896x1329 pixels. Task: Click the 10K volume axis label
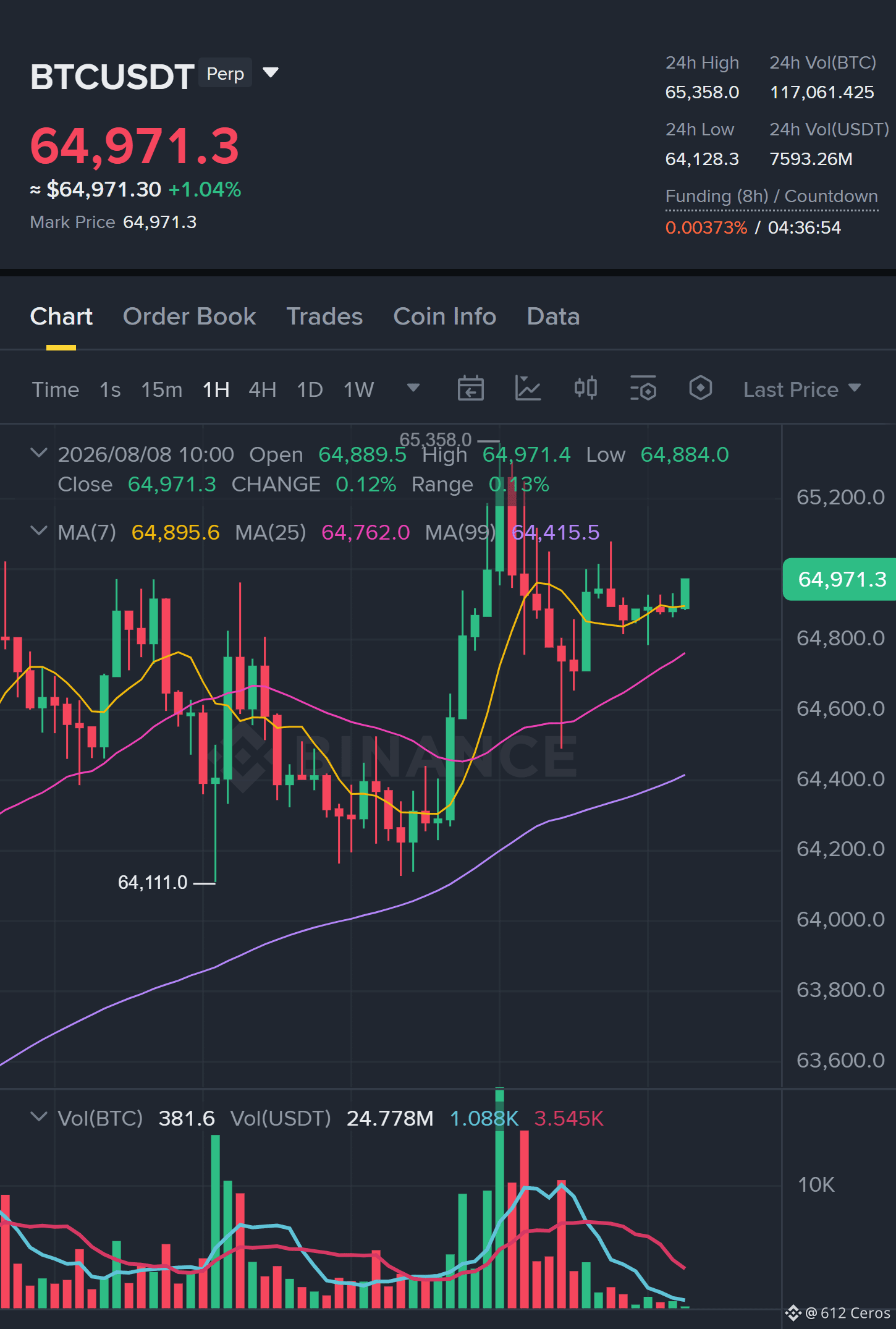pos(816,1185)
